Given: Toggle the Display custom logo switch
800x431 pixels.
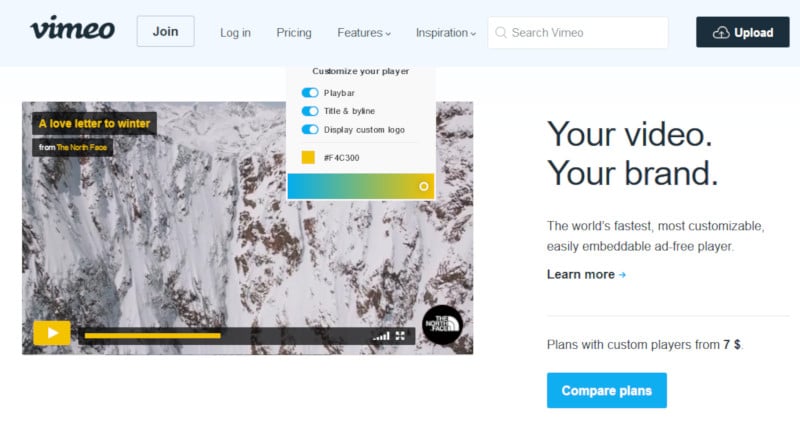Looking at the screenshot, I should point(310,130).
